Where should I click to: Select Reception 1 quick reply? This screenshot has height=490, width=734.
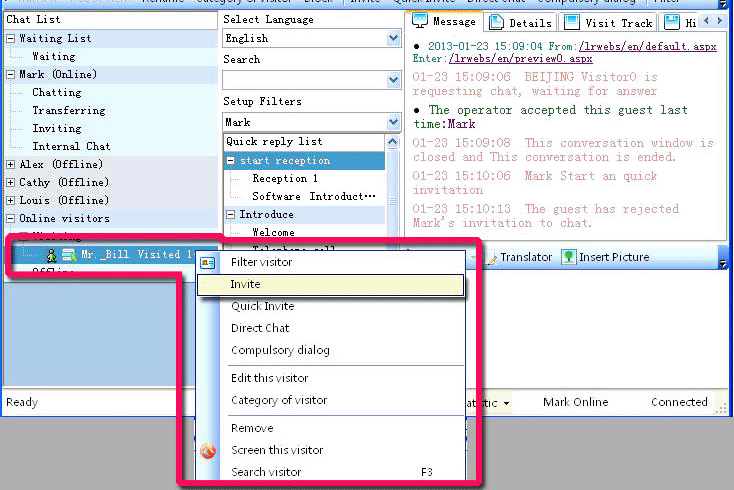[x=285, y=179]
